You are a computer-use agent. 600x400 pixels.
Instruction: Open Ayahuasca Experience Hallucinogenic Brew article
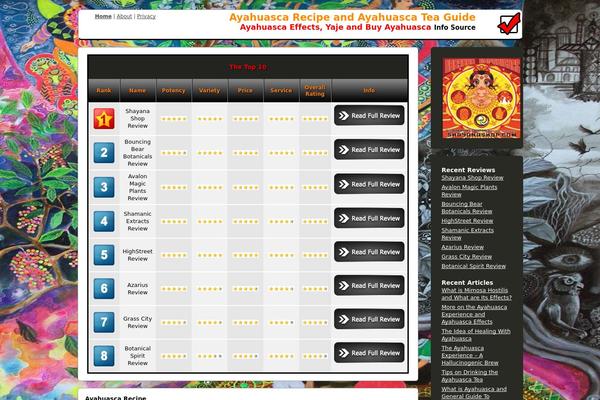470,355
